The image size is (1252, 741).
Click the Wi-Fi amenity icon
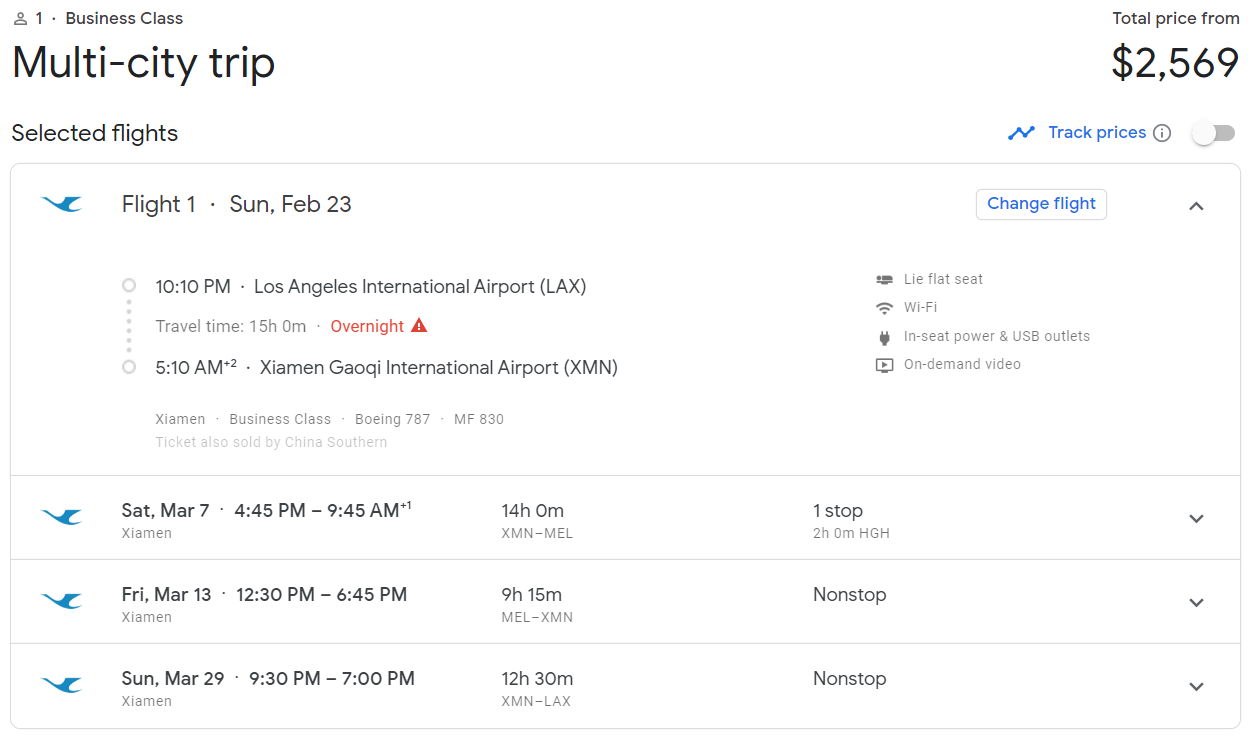coord(884,308)
